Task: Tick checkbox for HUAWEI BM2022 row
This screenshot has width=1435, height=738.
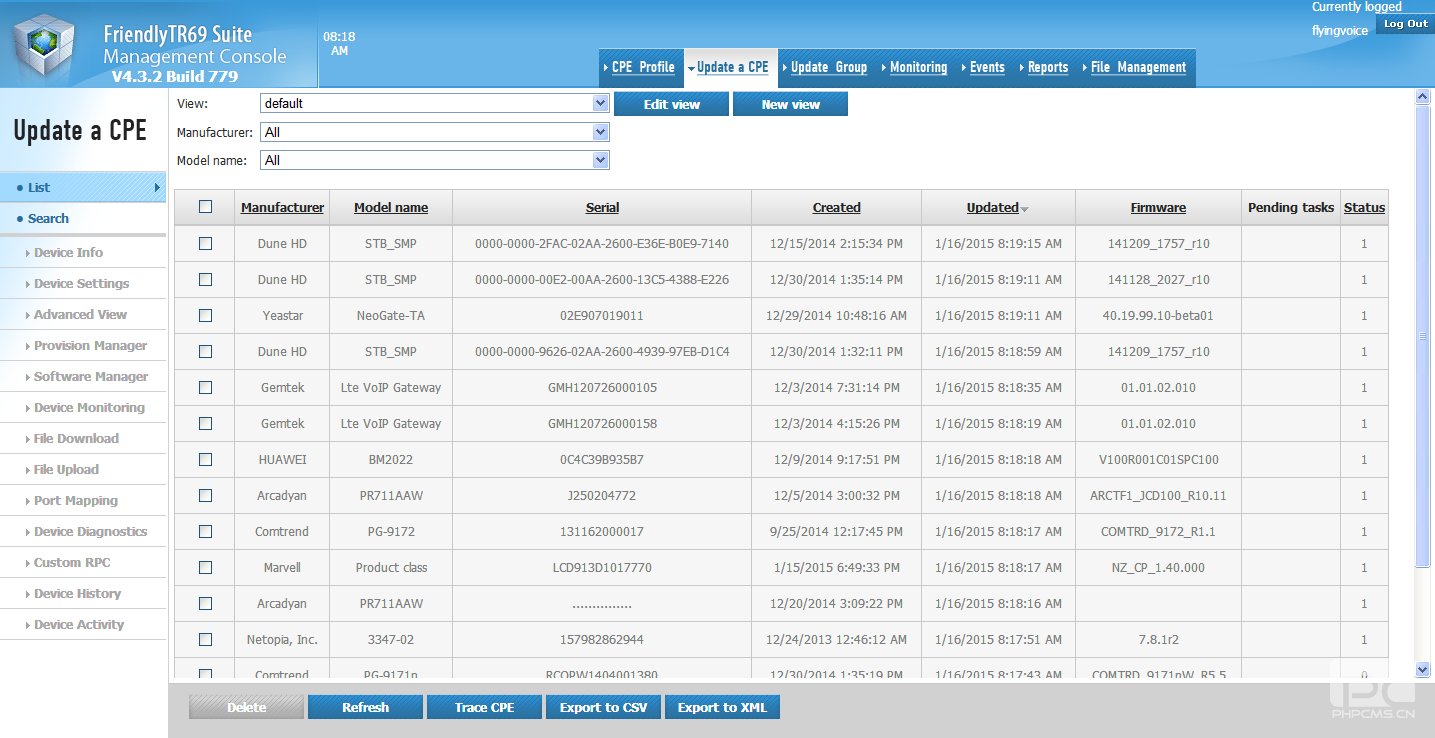Action: click(206, 459)
